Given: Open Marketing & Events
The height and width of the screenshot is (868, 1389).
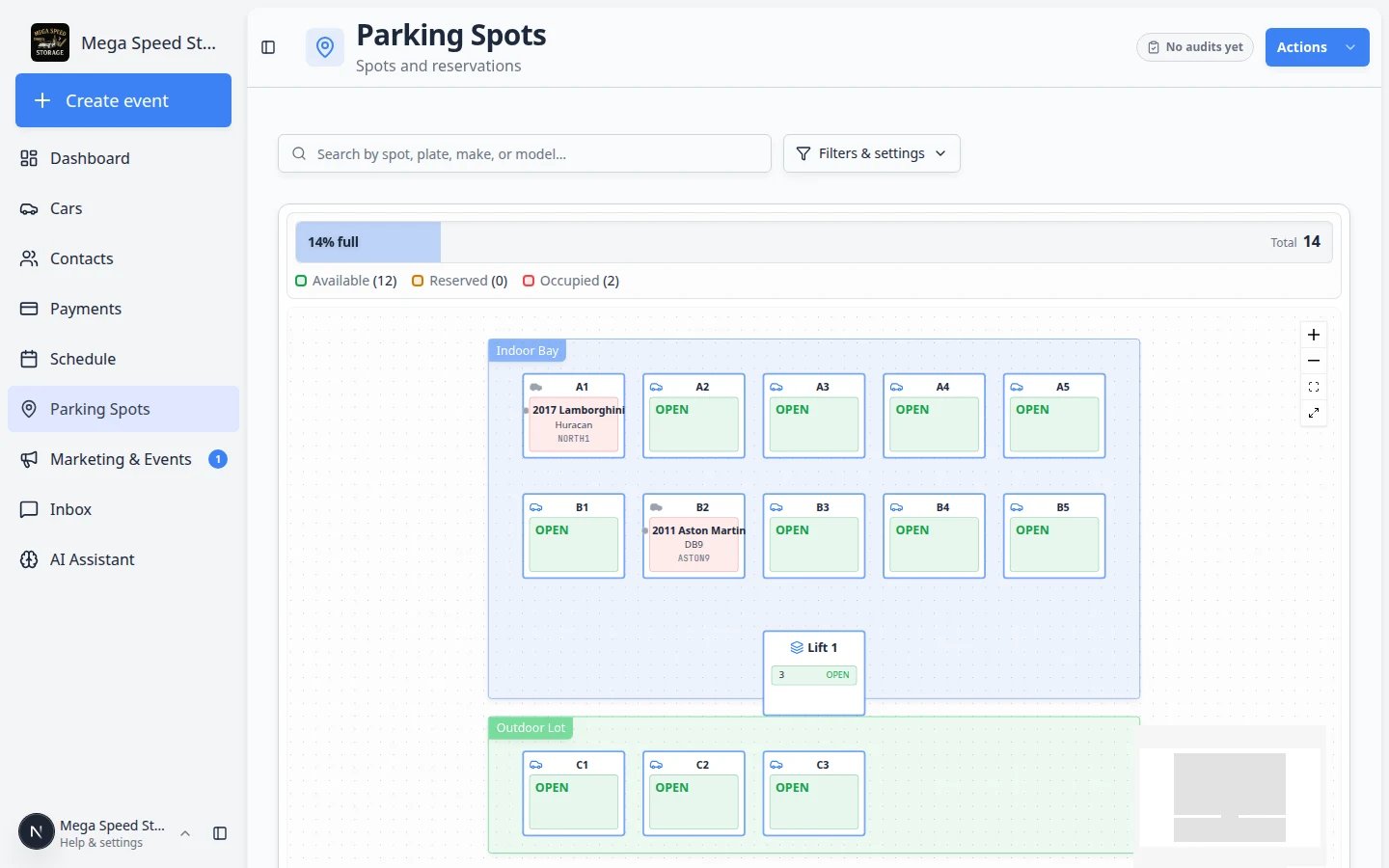Looking at the screenshot, I should click(123, 459).
